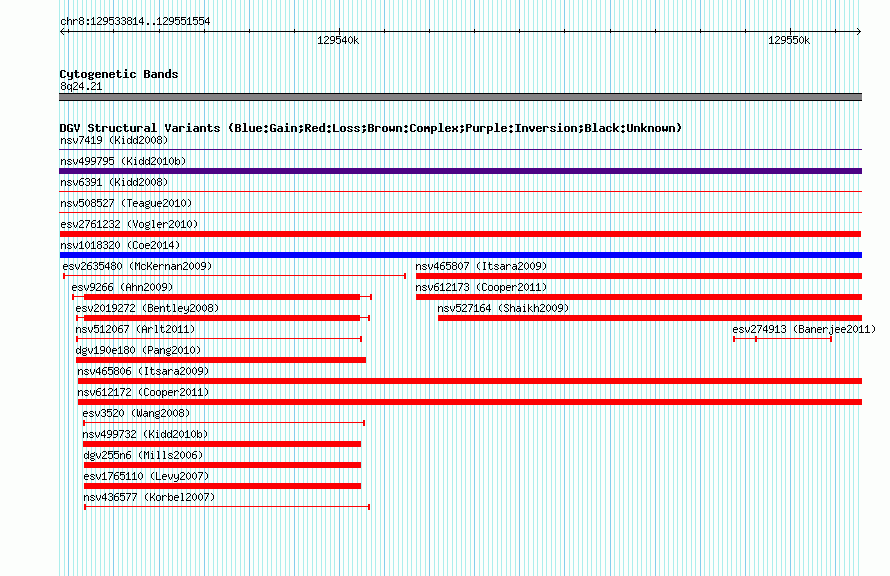The image size is (890, 576).
Task: Open the nsv6391 (Kidd2008) variant label
Action: (114, 182)
